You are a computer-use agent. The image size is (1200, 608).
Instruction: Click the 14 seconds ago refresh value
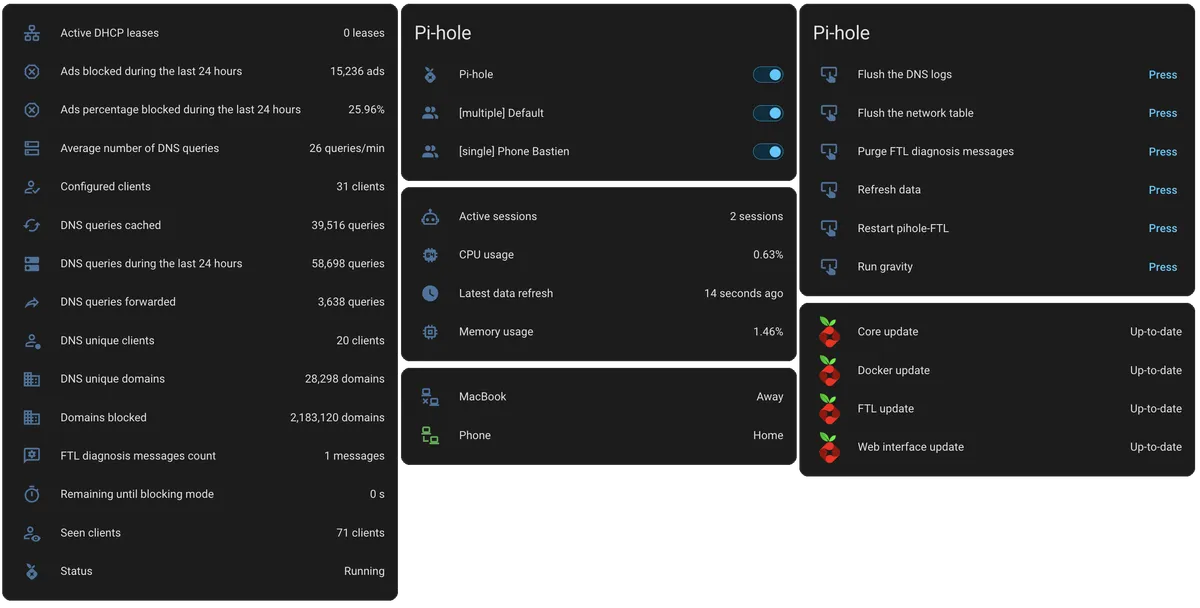click(744, 294)
